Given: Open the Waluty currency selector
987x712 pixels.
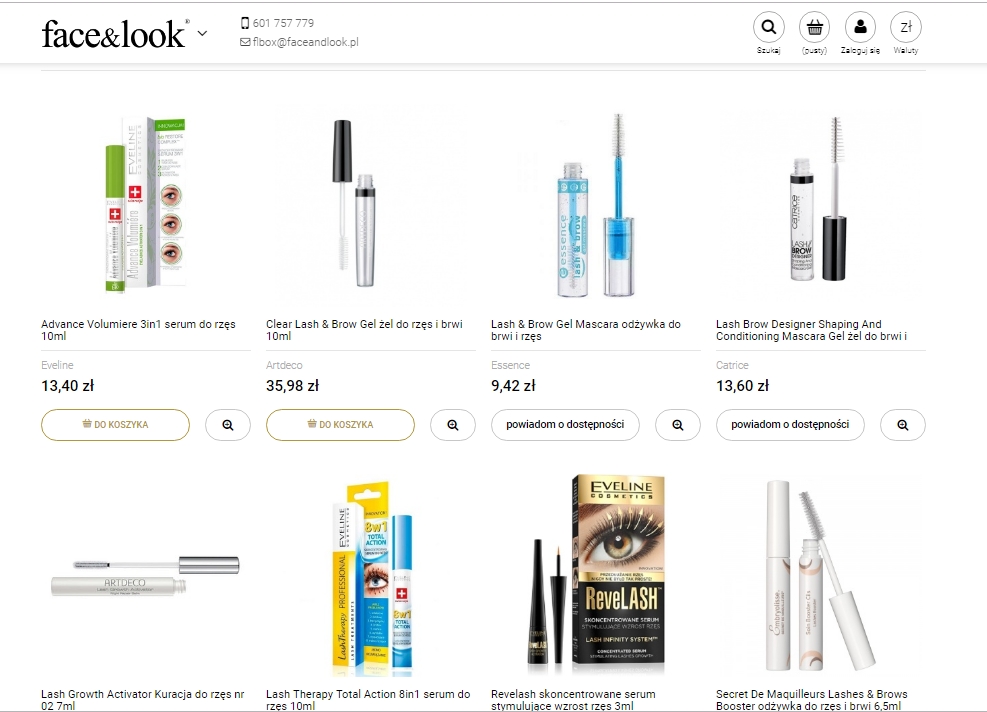Looking at the screenshot, I should point(906,28).
